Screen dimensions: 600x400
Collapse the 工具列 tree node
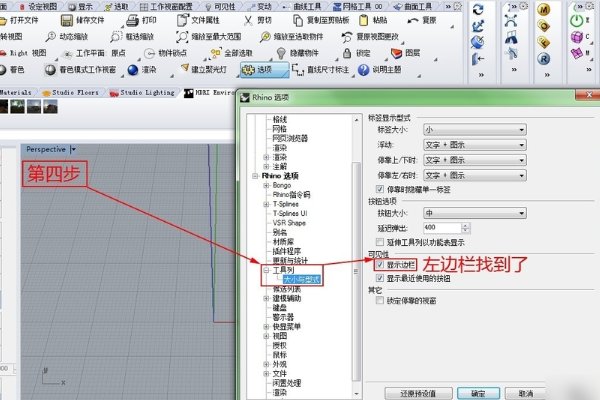pyautogui.click(x=266, y=270)
